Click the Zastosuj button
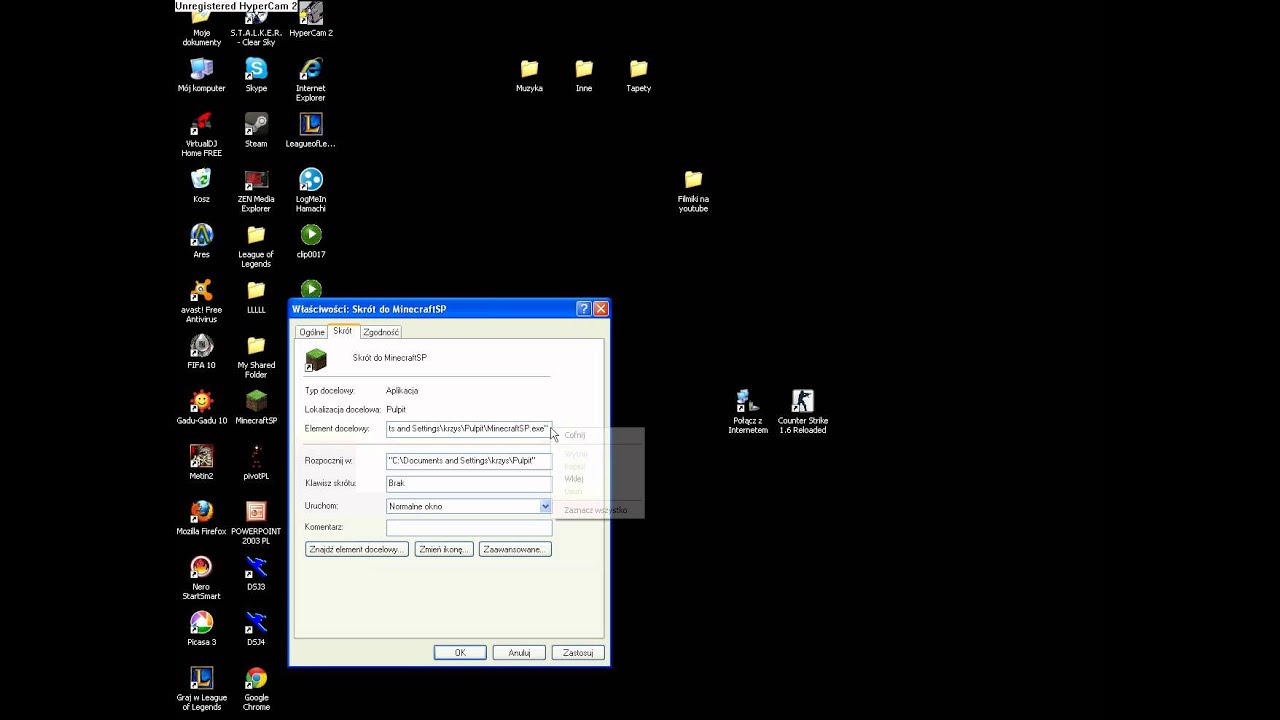 pos(578,653)
